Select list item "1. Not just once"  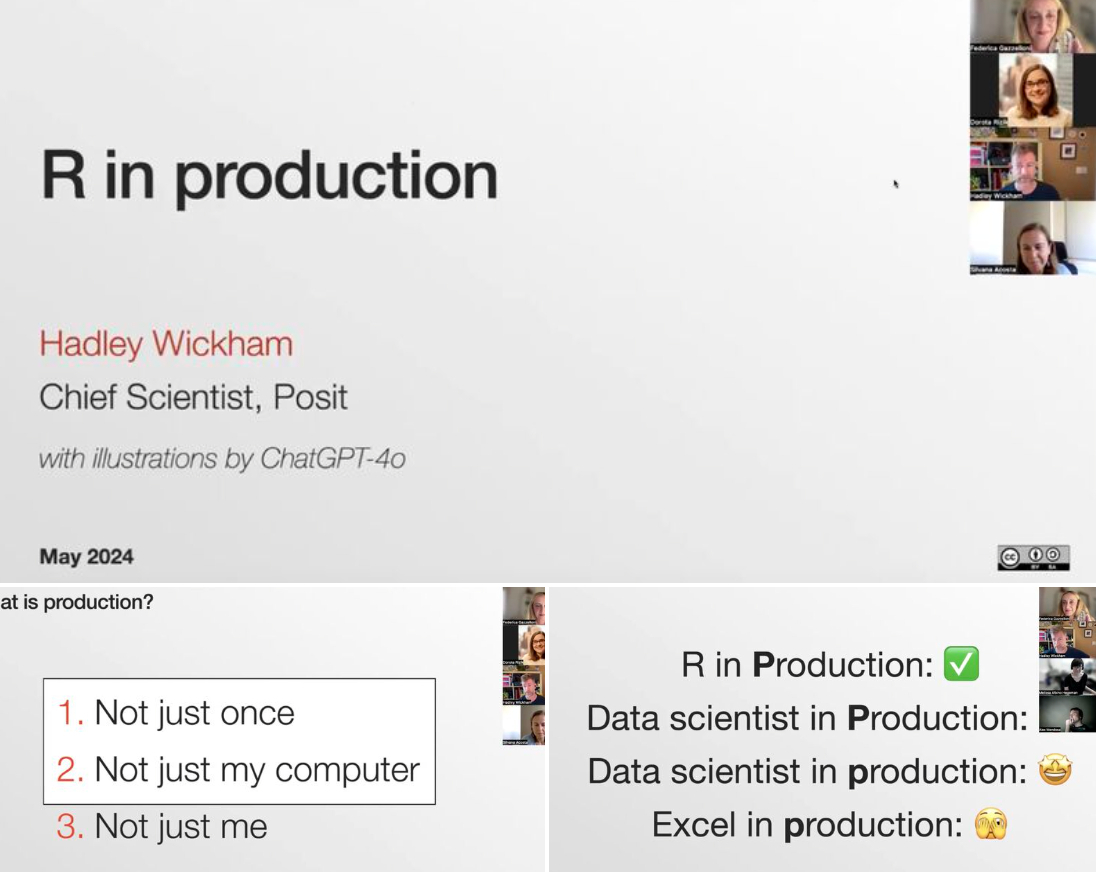tap(176, 713)
